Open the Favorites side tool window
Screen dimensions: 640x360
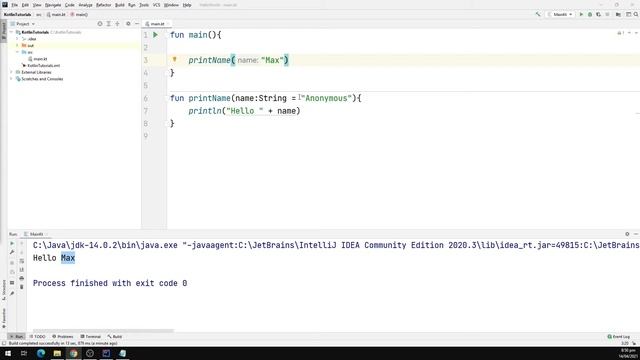[x=4, y=318]
